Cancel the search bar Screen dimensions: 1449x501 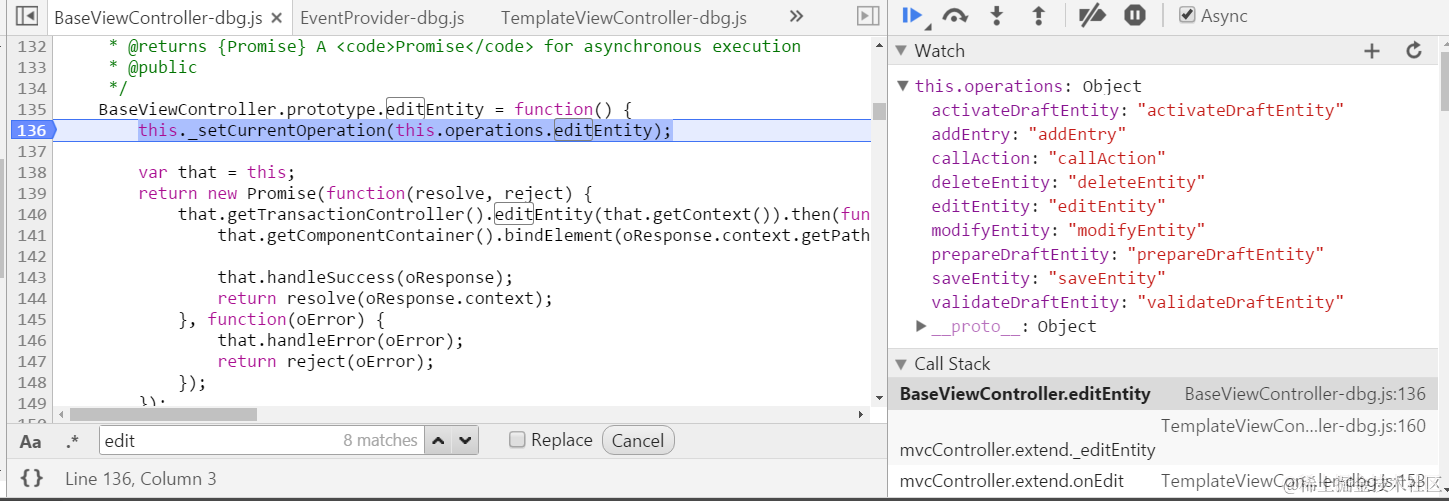pyautogui.click(x=638, y=440)
